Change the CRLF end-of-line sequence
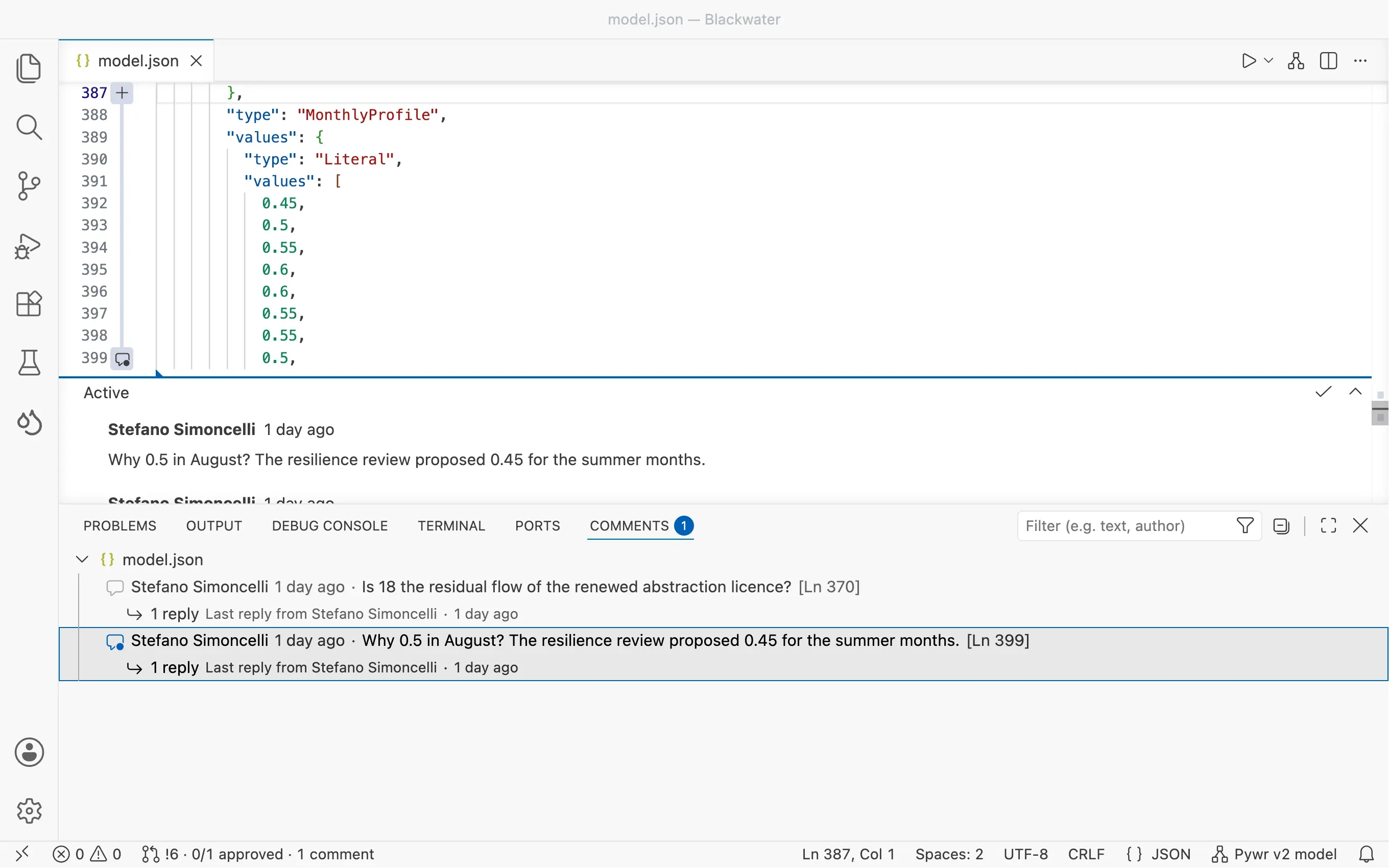This screenshot has height=868, width=1389. (1086, 854)
